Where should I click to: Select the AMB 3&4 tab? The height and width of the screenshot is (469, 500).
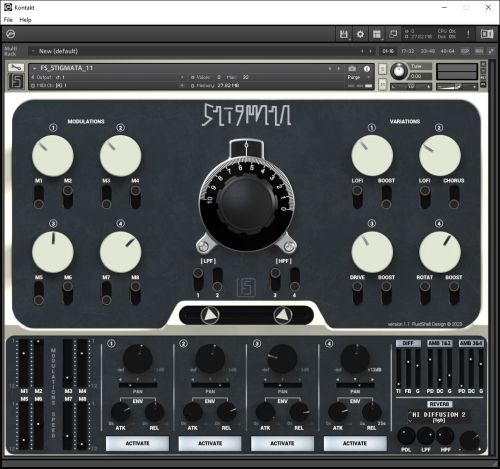click(471, 343)
